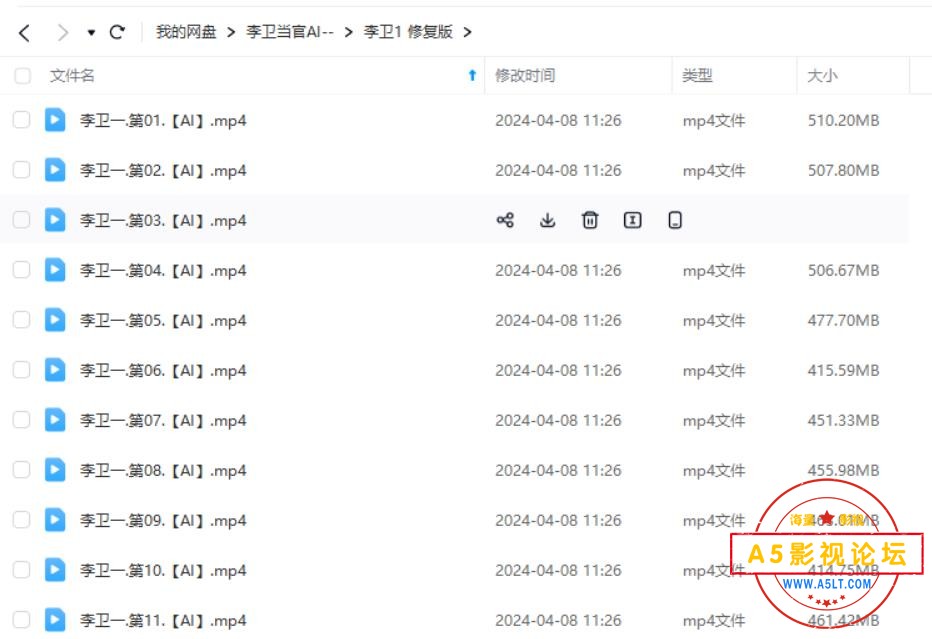932x639 pixels.
Task: Sort by 类型 column
Action: pyautogui.click(x=697, y=75)
